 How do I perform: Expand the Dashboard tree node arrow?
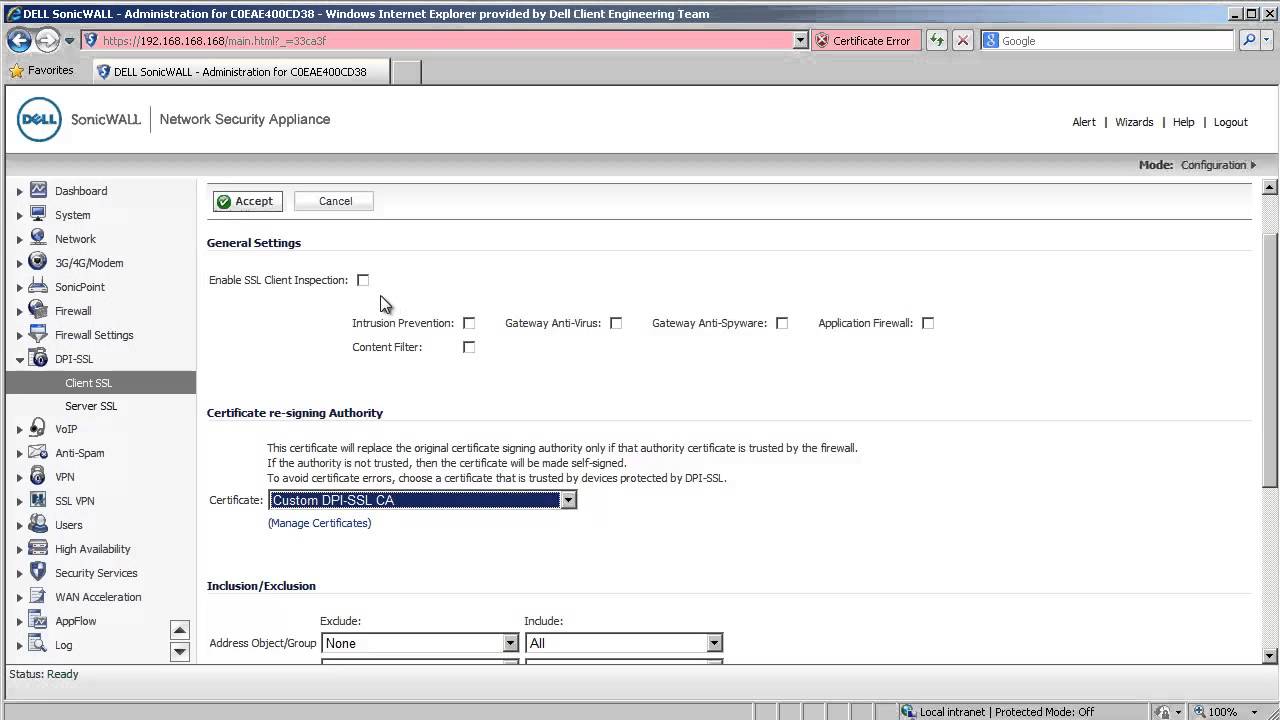[x=19, y=191]
